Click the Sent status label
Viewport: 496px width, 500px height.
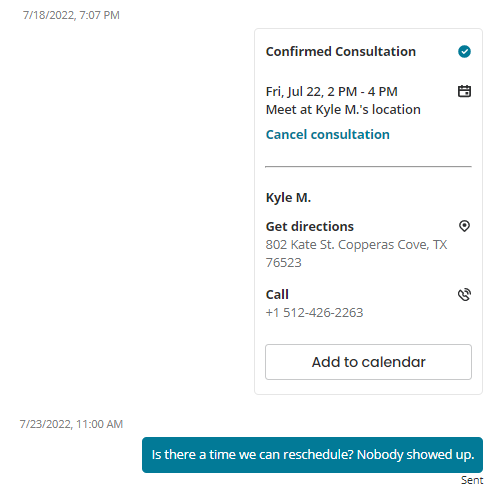pyautogui.click(x=472, y=480)
